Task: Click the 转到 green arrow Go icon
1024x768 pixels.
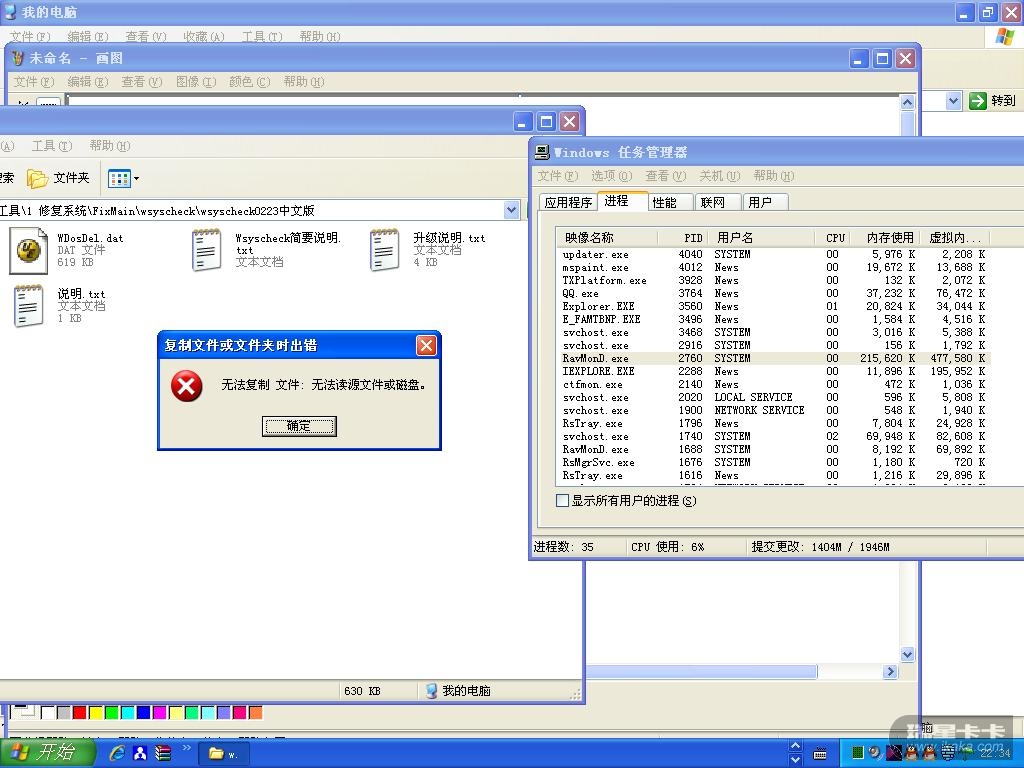Action: click(x=978, y=101)
